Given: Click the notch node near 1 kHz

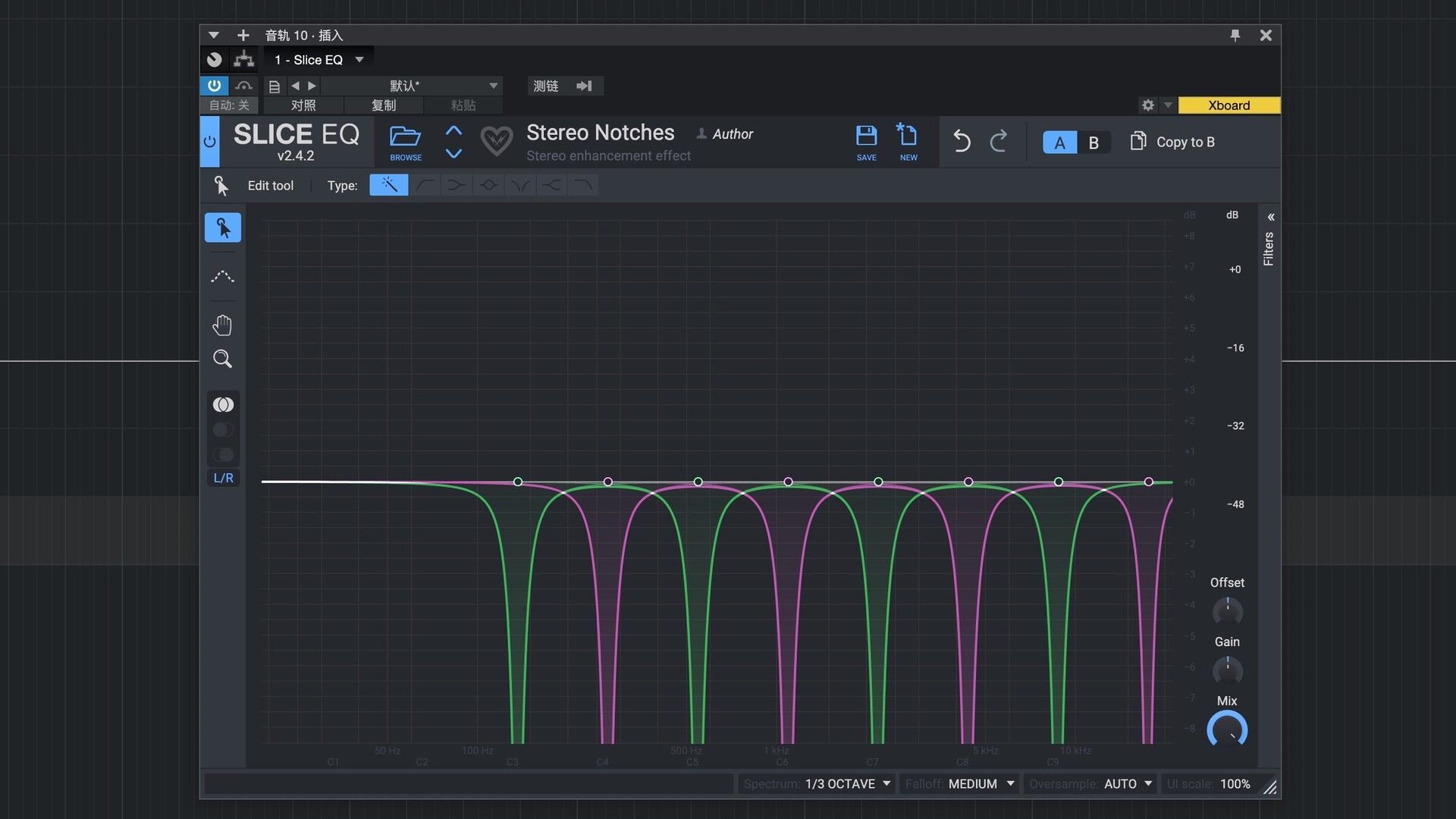Looking at the screenshot, I should (x=789, y=482).
